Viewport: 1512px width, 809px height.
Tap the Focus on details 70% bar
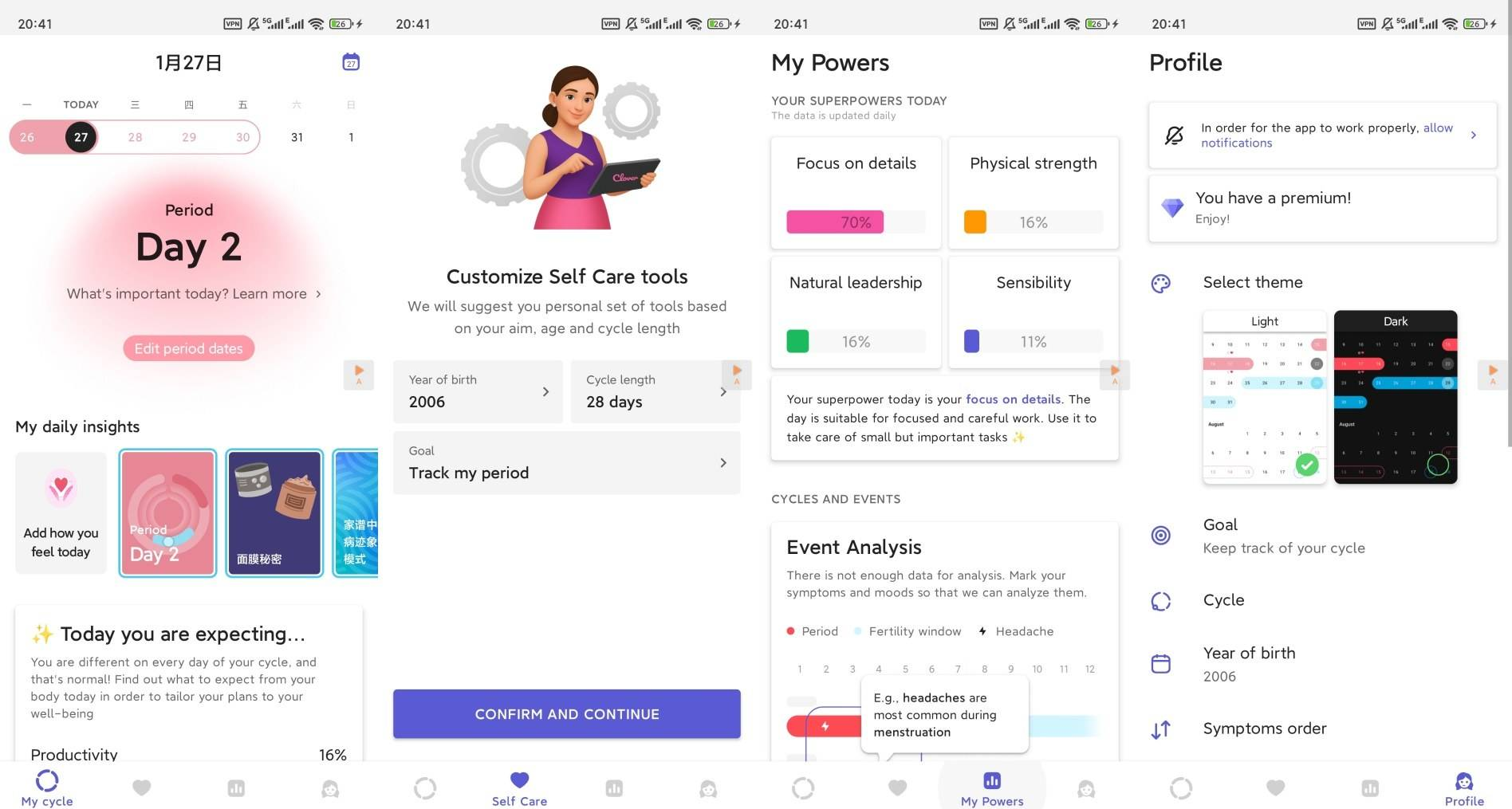835,222
